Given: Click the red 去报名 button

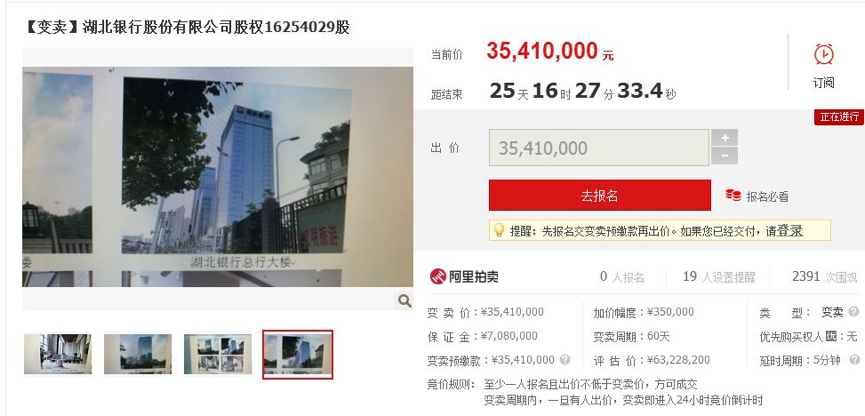Looking at the screenshot, I should click(x=600, y=195).
